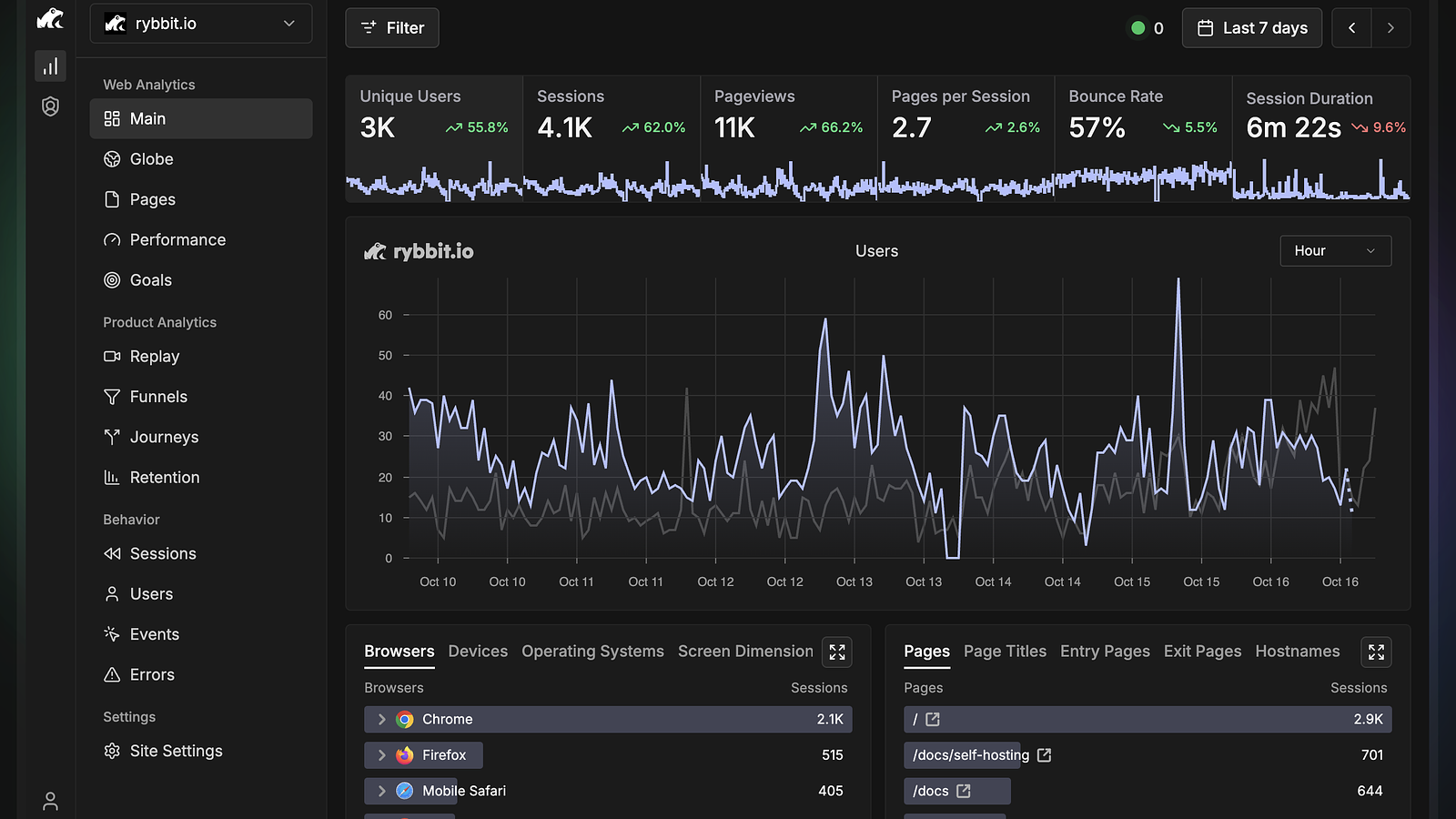Open the Errors section

click(200, 674)
